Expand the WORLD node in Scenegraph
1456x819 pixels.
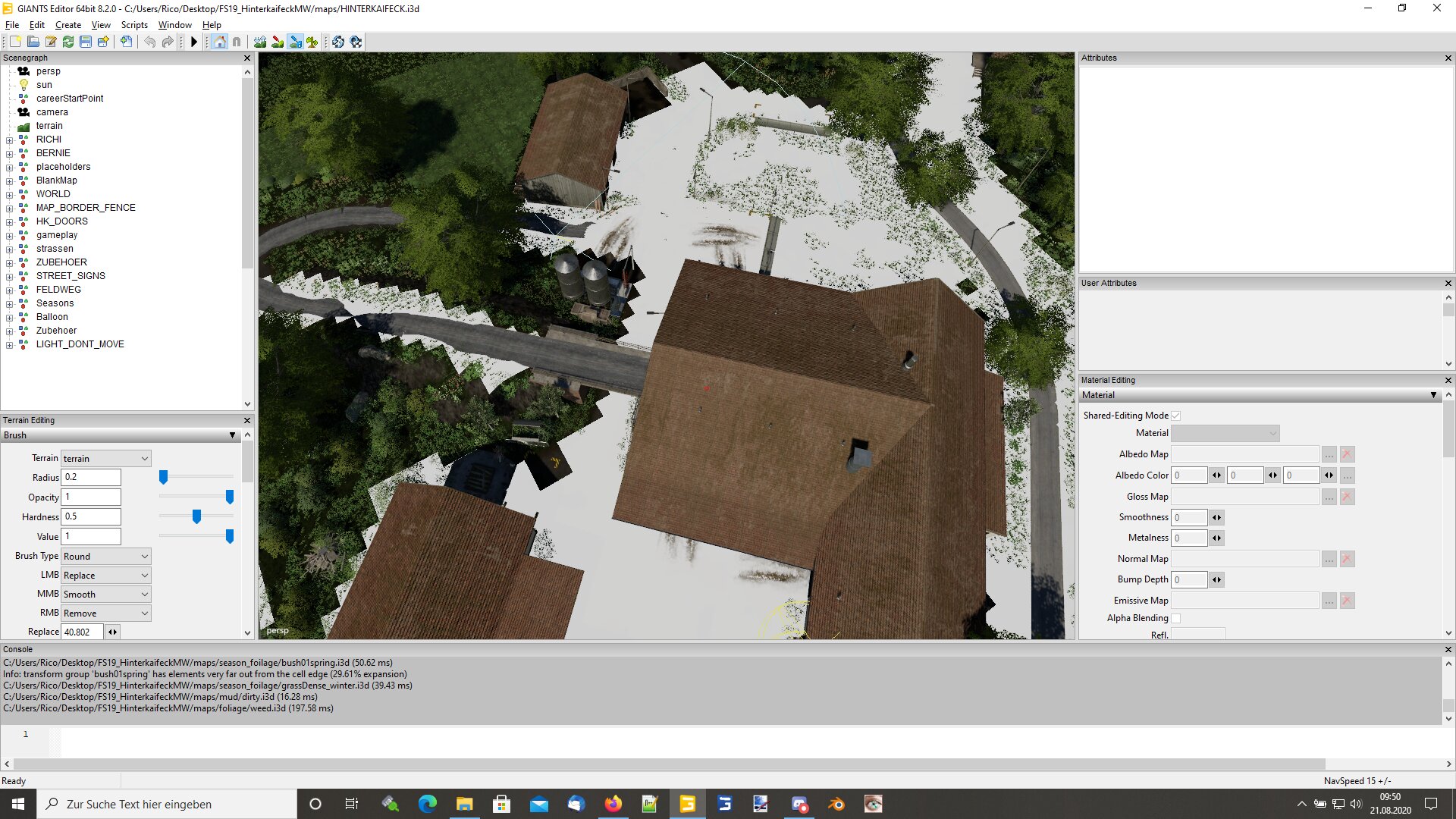pos(9,194)
